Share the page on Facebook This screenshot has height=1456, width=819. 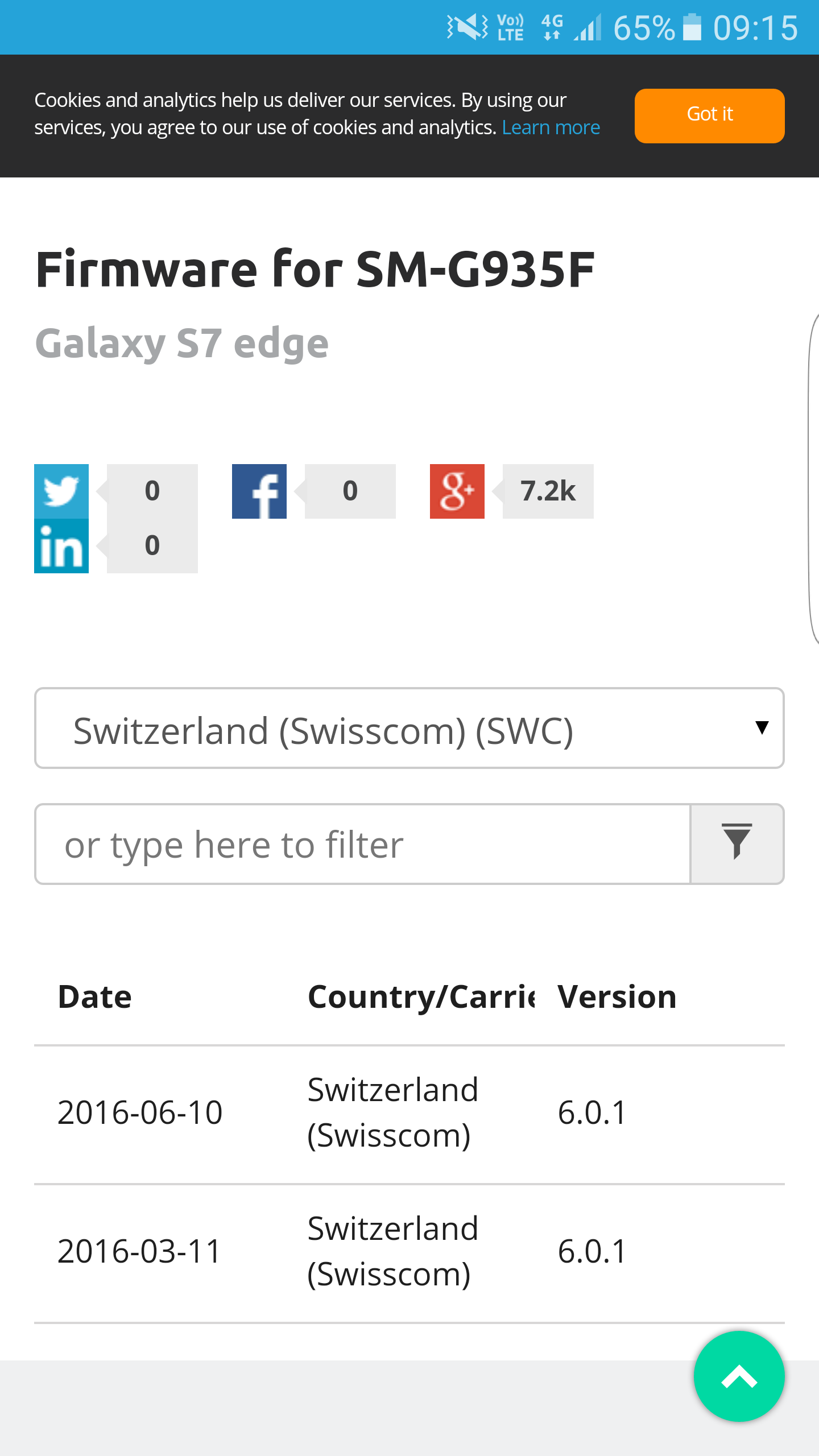point(258,491)
